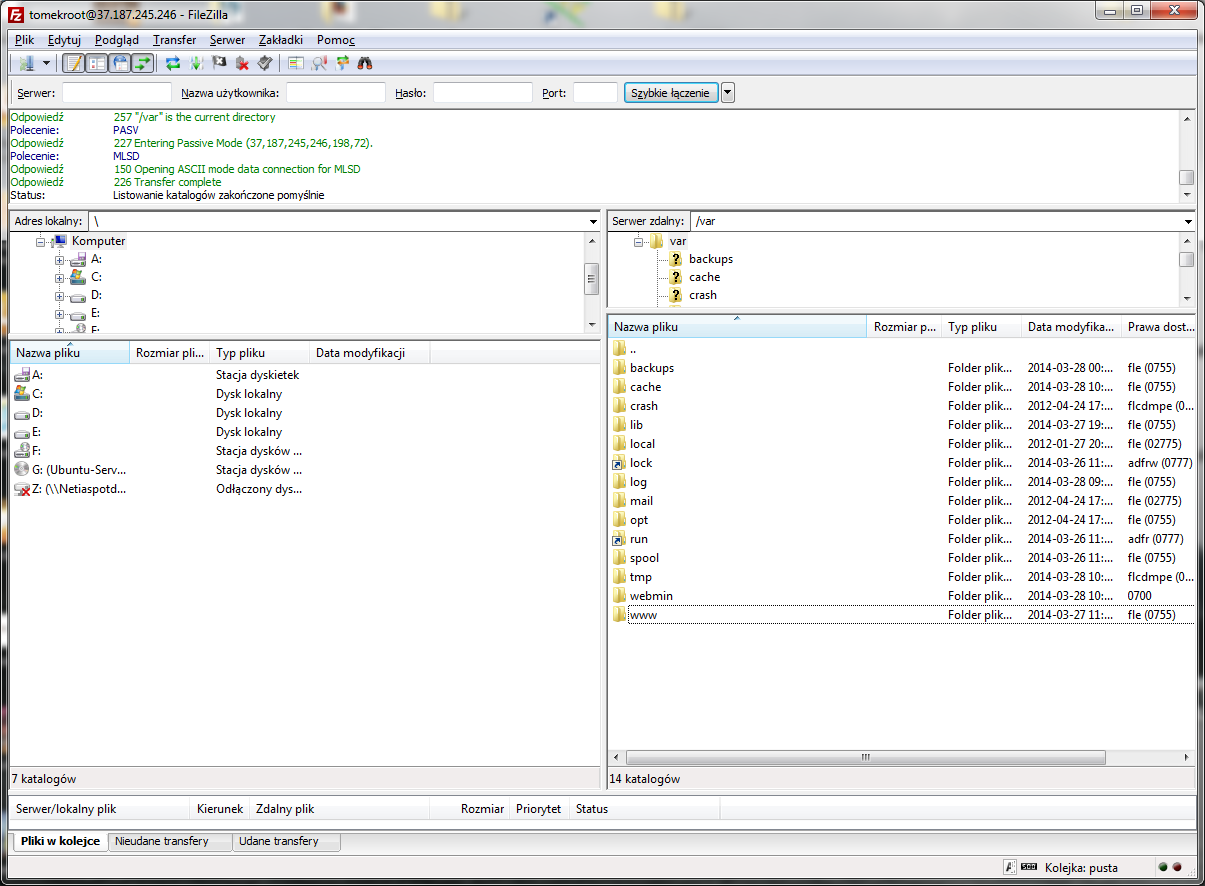Select the G: Ubuntu-Server disc icon
This screenshot has width=1205, height=886.
click(22, 470)
